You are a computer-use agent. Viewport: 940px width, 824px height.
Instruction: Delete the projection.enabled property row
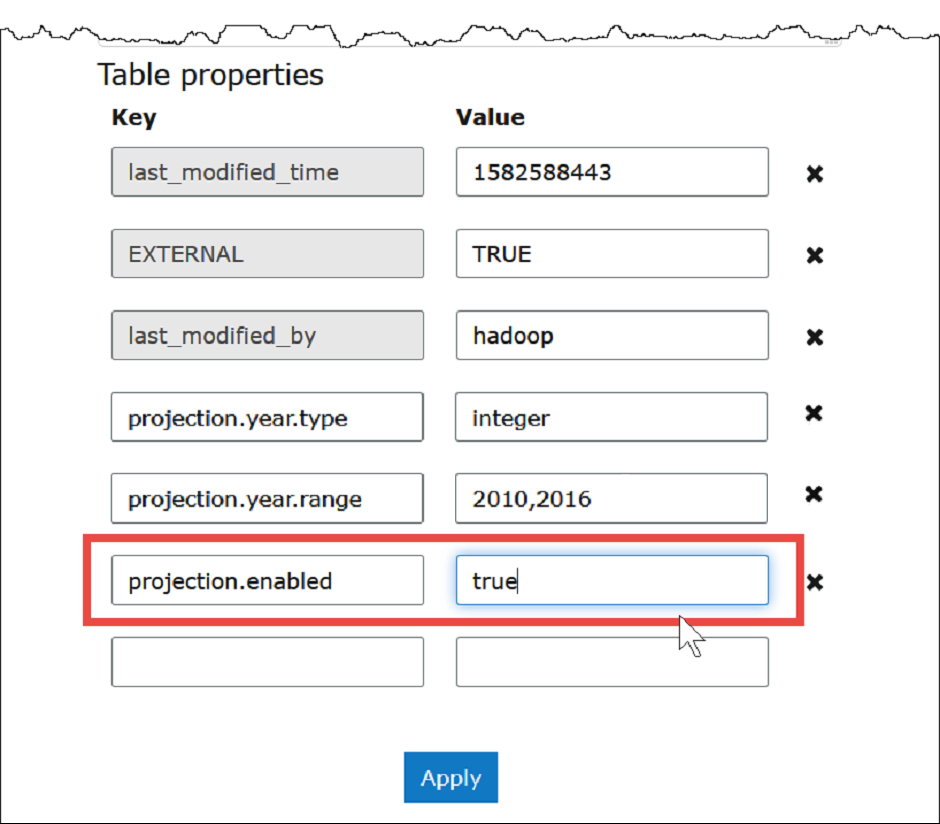click(x=815, y=582)
